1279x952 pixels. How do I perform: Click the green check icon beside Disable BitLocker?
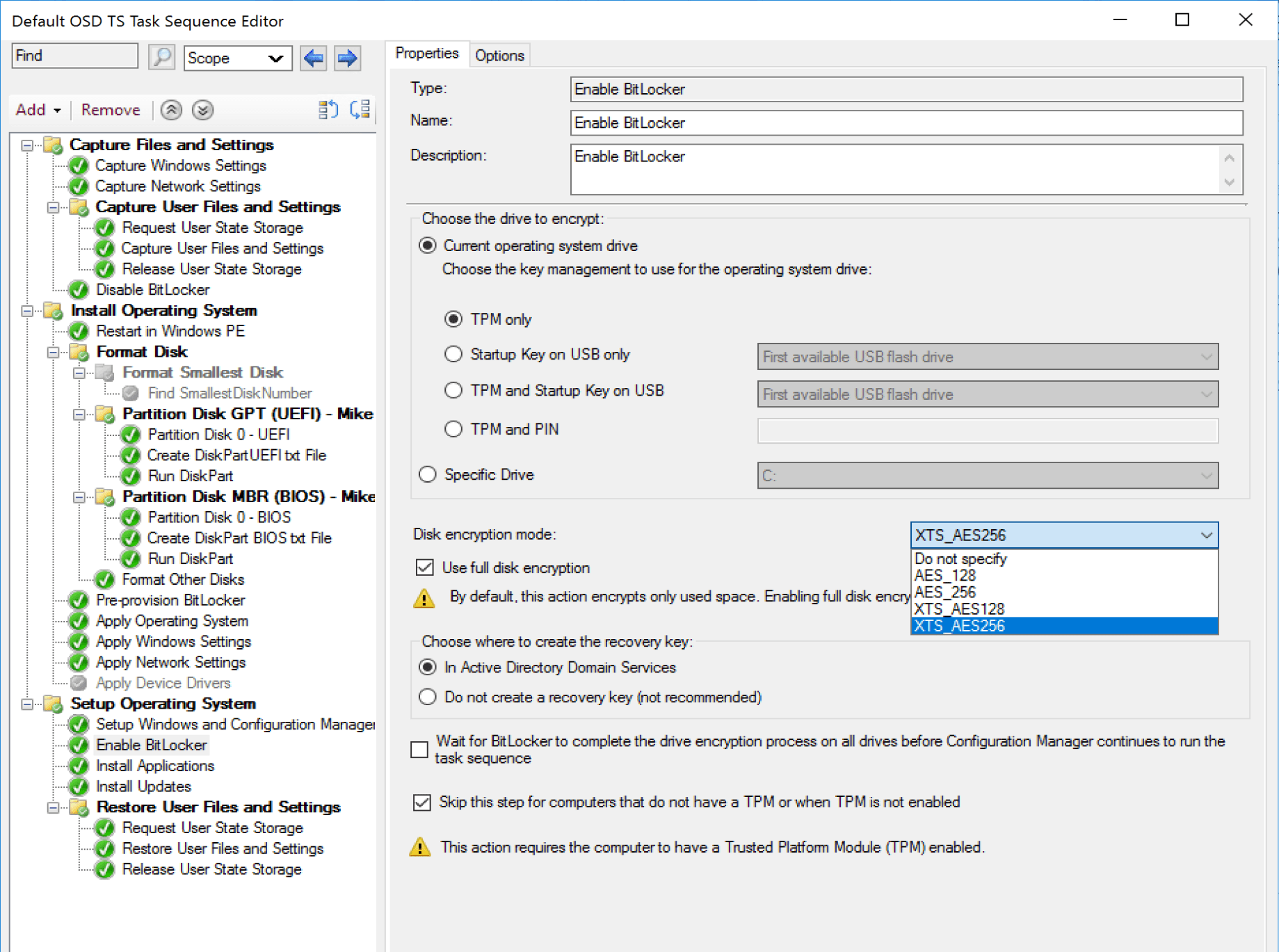click(x=78, y=290)
